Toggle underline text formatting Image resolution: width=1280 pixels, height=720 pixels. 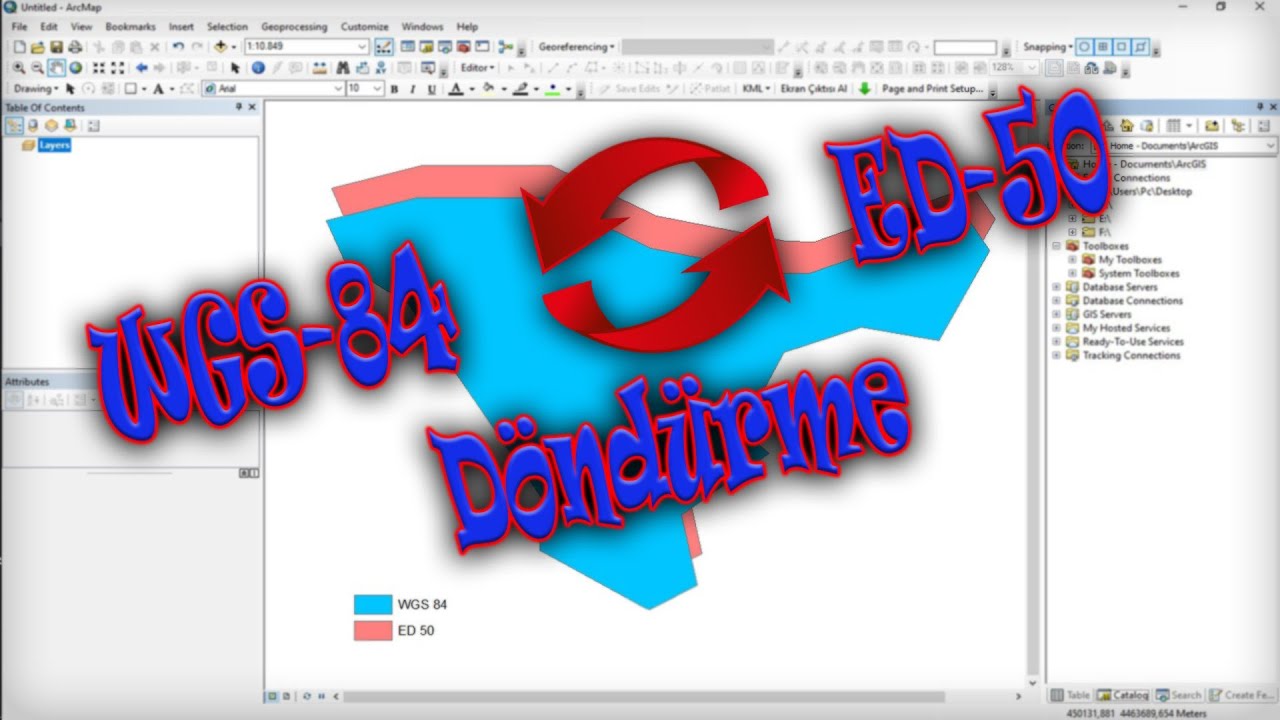(431, 89)
